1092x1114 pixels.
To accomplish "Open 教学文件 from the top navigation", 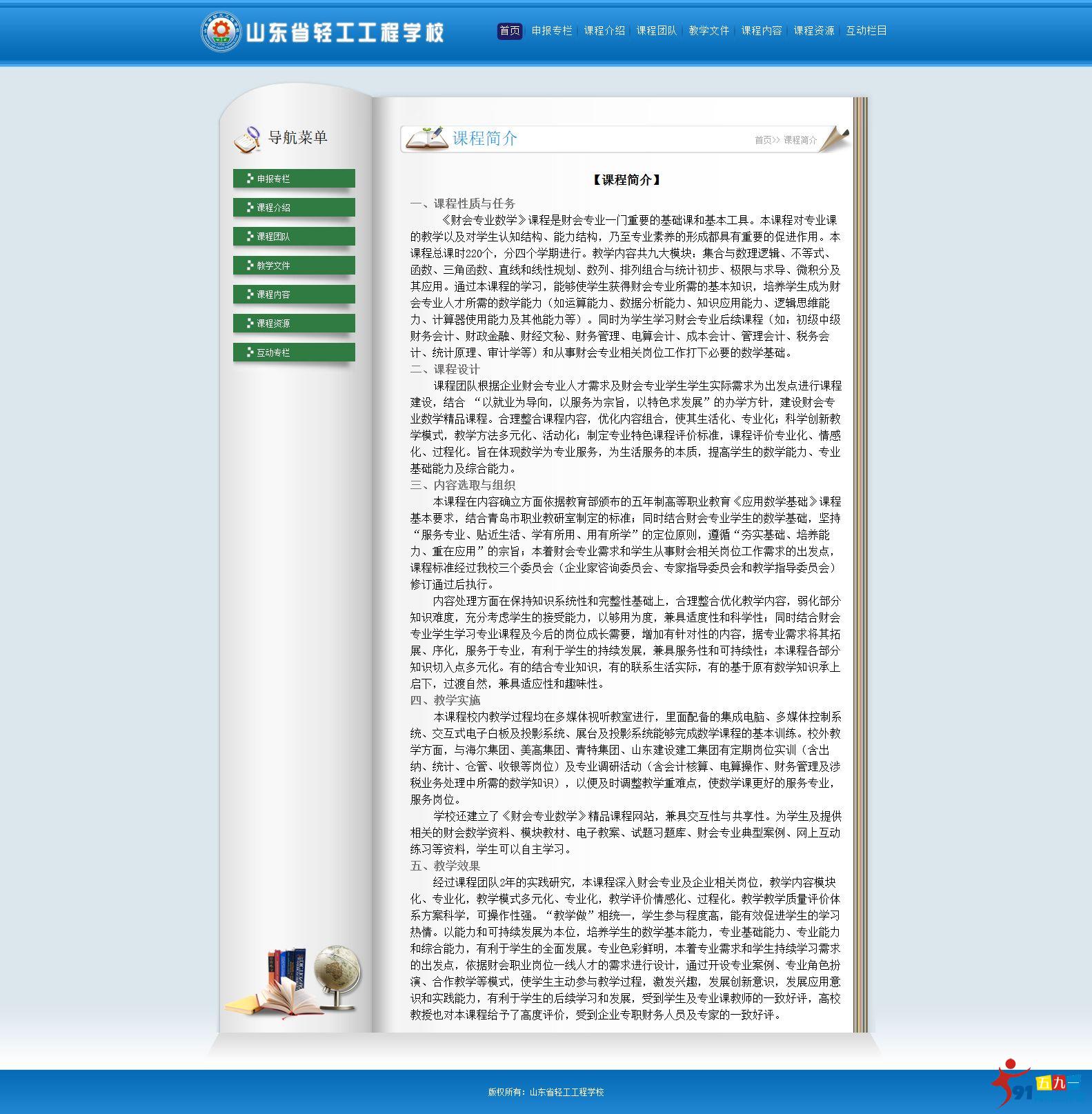I will click(709, 31).
